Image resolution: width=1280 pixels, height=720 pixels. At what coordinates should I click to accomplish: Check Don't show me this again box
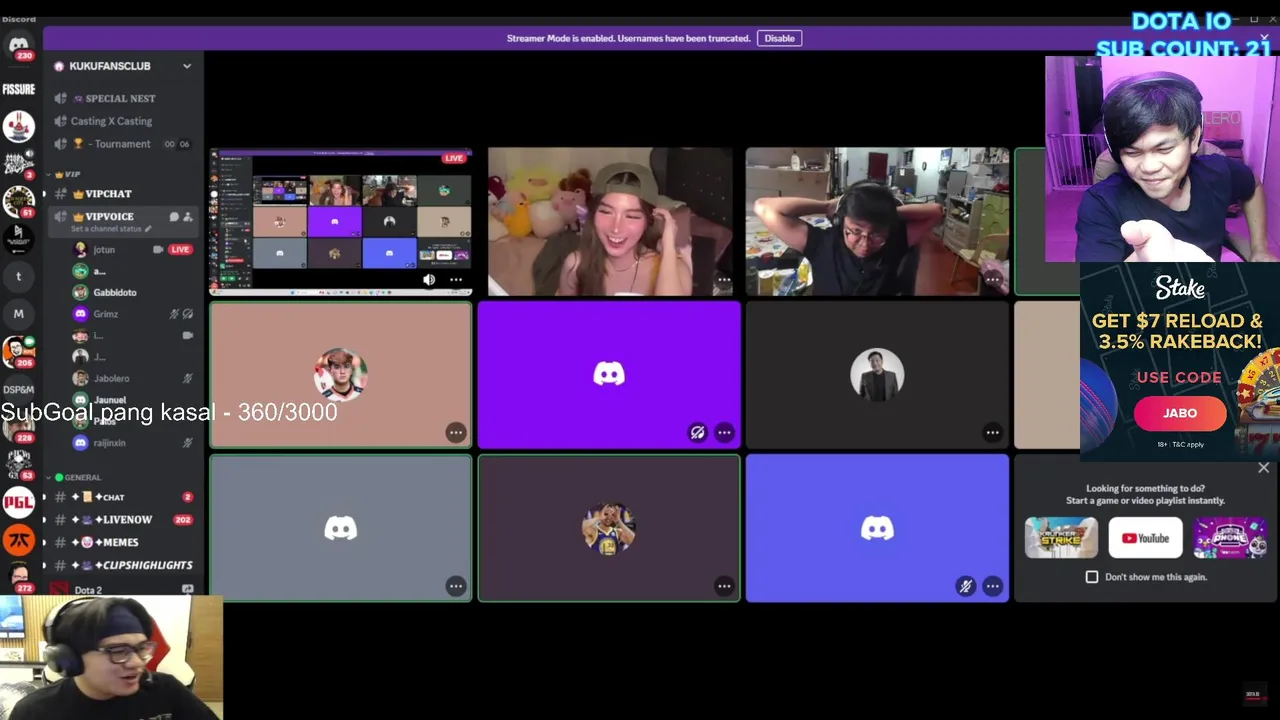[x=1092, y=577]
